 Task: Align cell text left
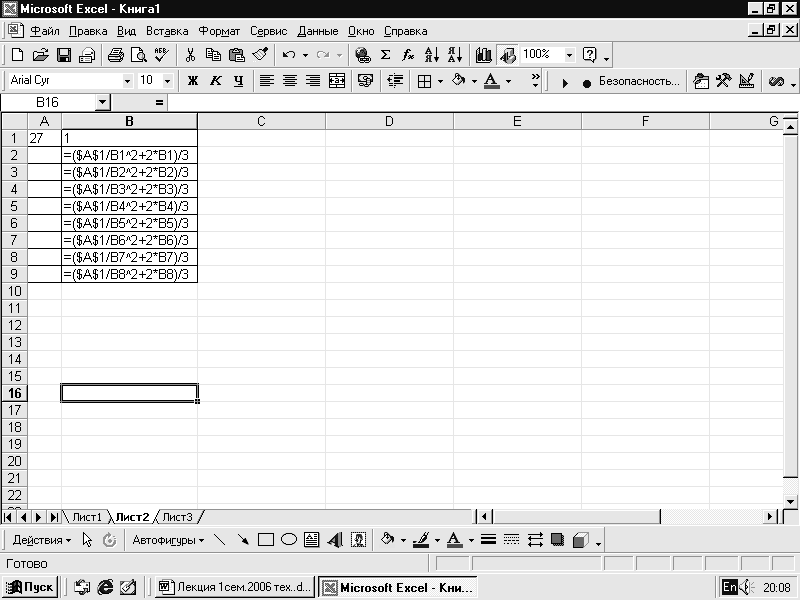[266, 81]
